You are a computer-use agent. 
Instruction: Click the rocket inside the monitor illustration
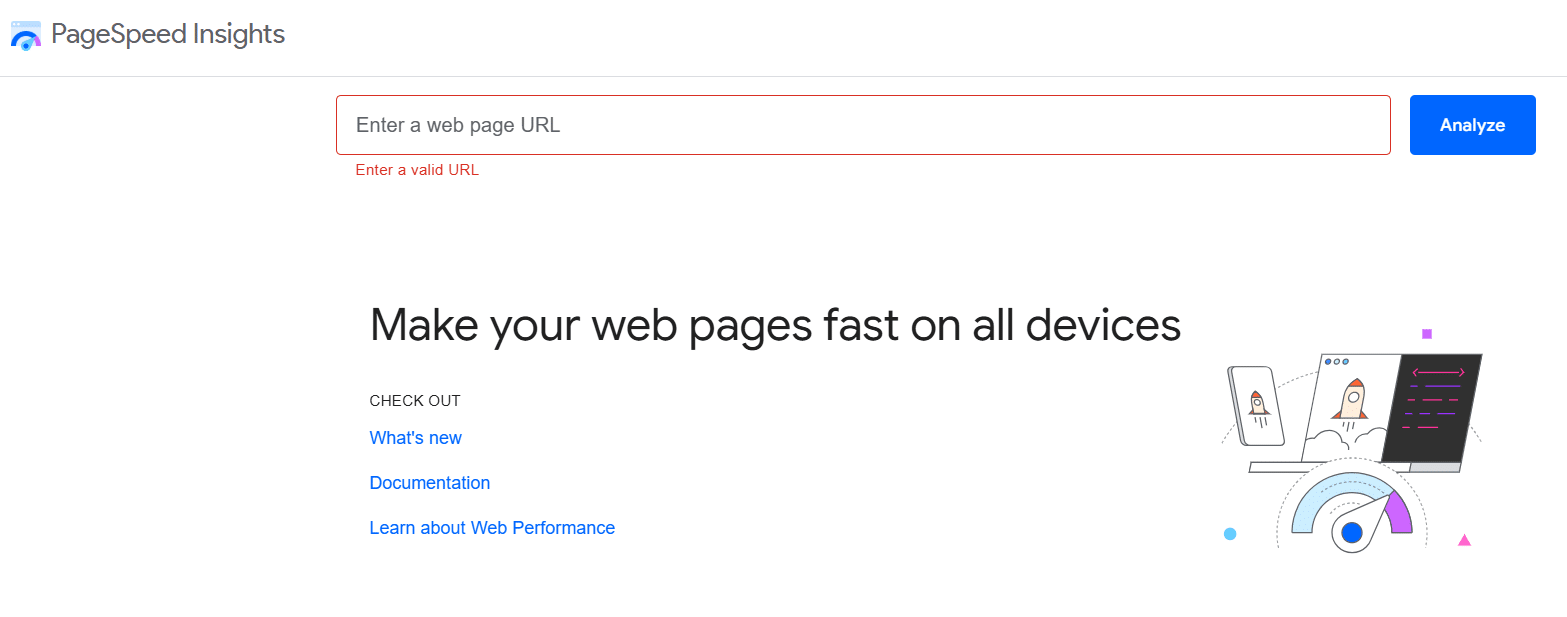(1355, 400)
